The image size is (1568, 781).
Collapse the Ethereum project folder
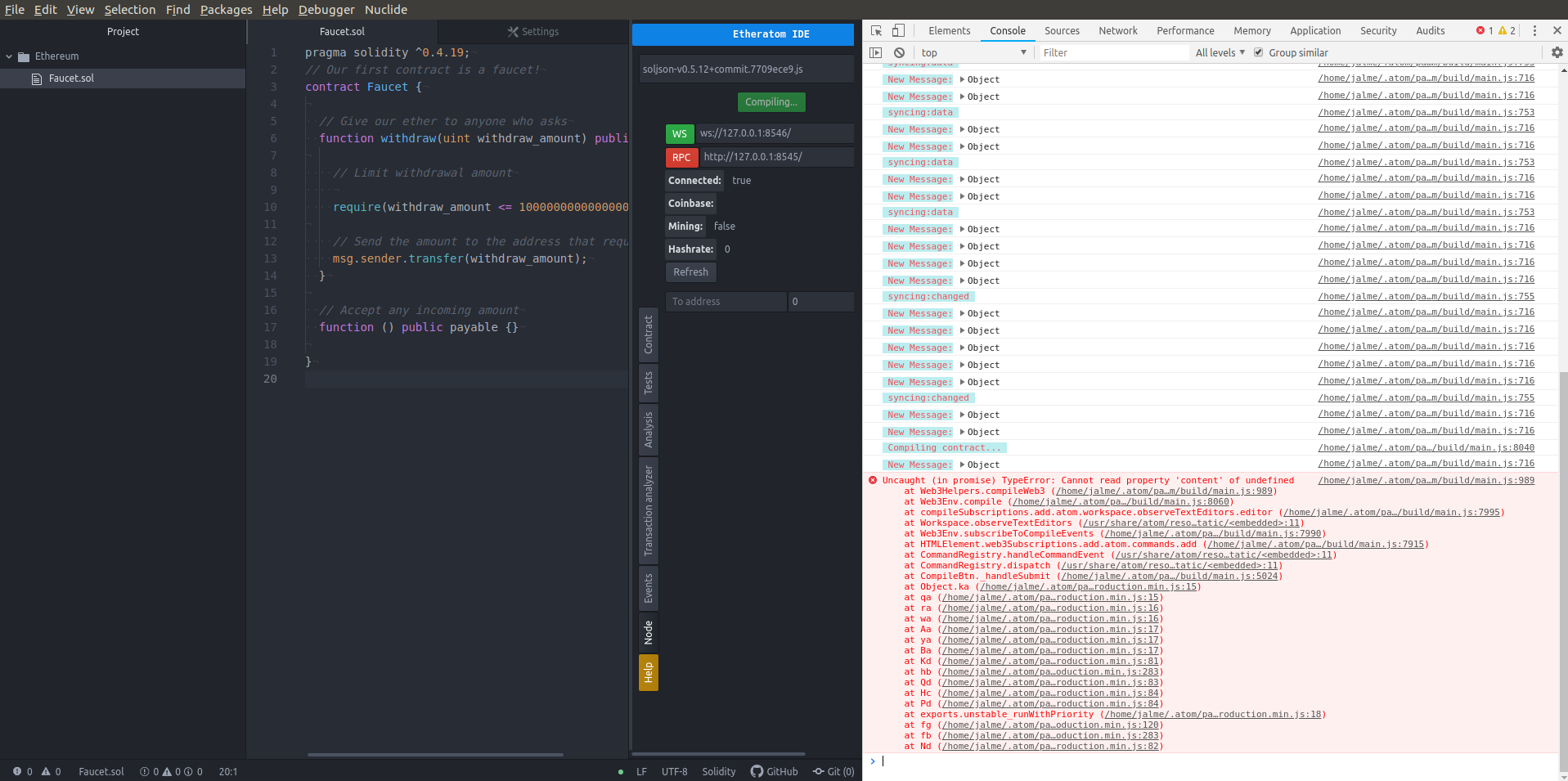click(x=9, y=56)
